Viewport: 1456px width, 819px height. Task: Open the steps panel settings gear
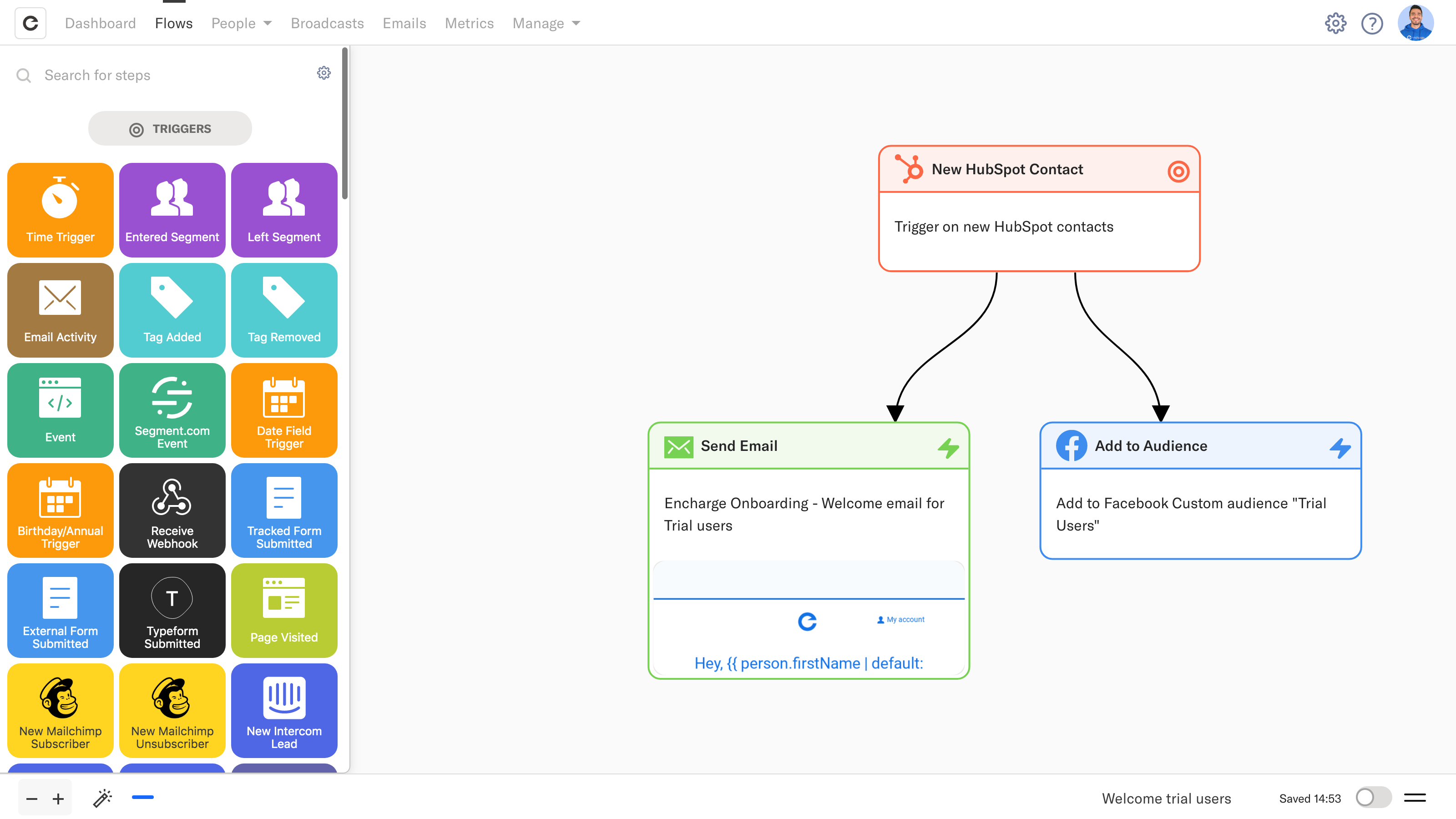click(x=324, y=73)
